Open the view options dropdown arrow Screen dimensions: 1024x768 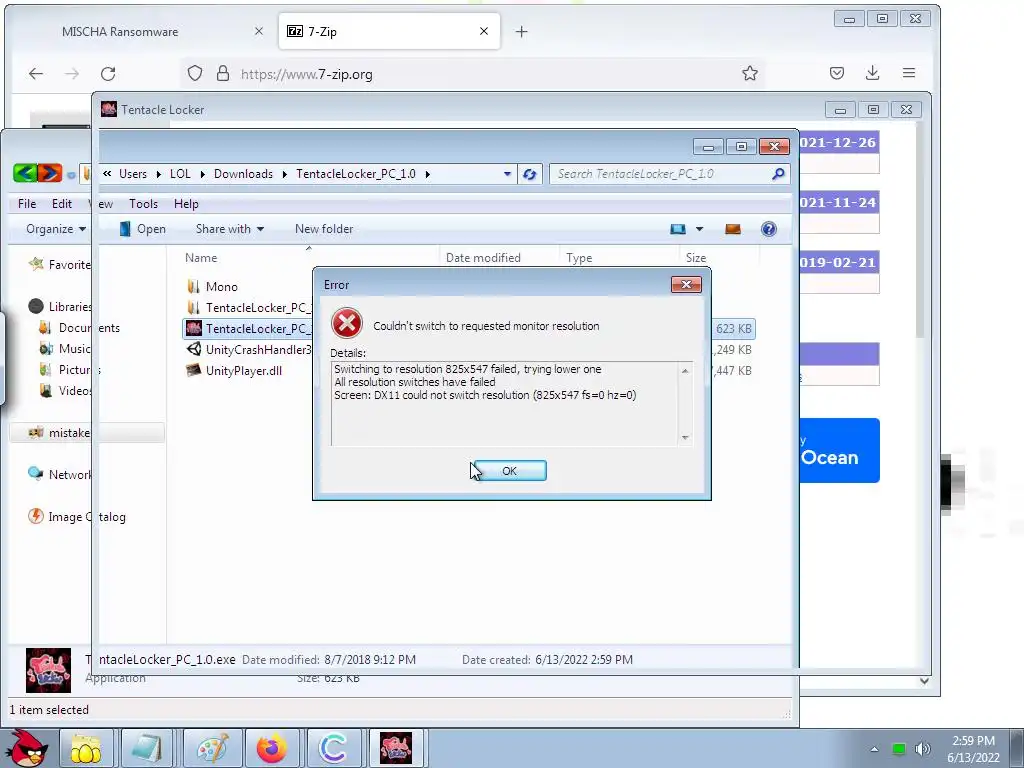(699, 229)
